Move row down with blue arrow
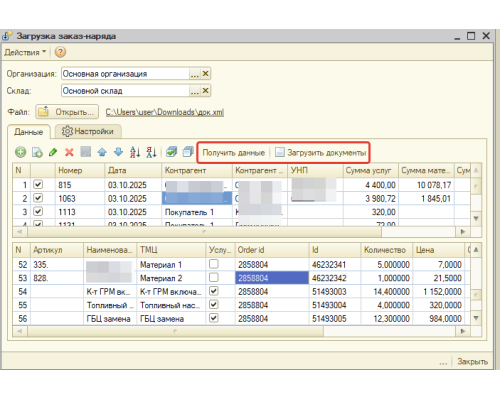Screen dimensions: 500x400 118,152
